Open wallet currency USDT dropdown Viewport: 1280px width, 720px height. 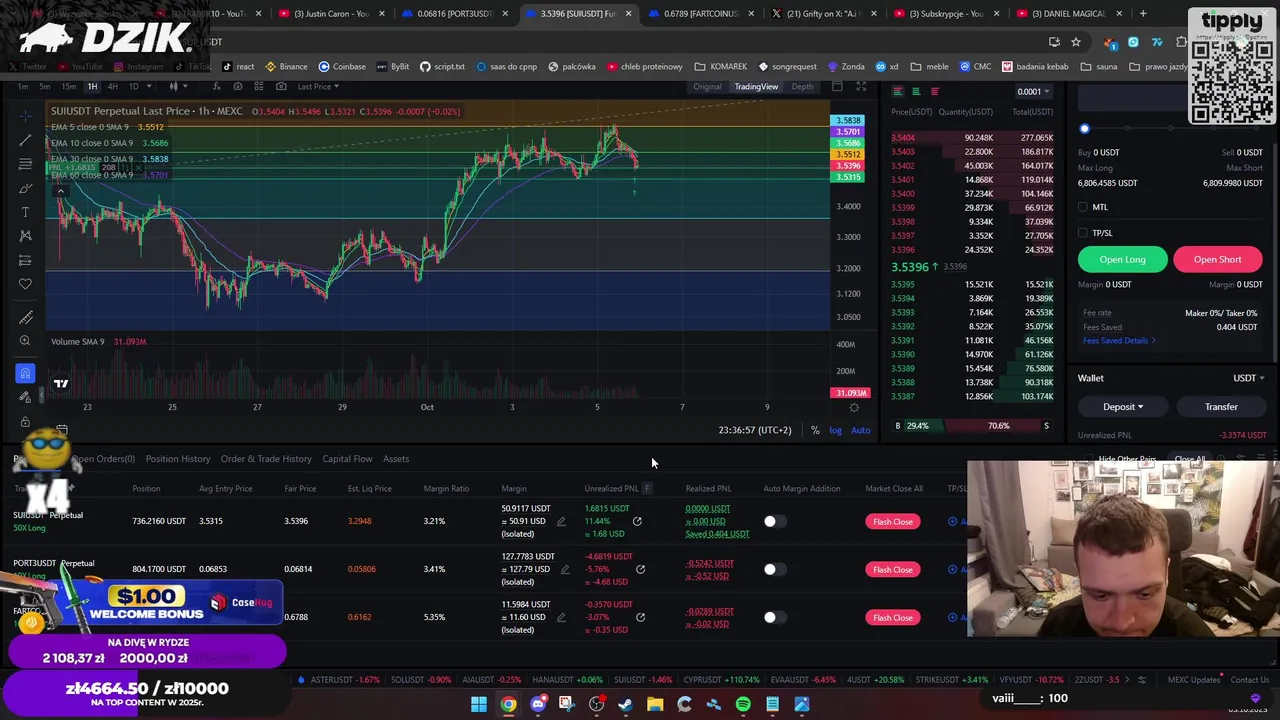(1248, 378)
